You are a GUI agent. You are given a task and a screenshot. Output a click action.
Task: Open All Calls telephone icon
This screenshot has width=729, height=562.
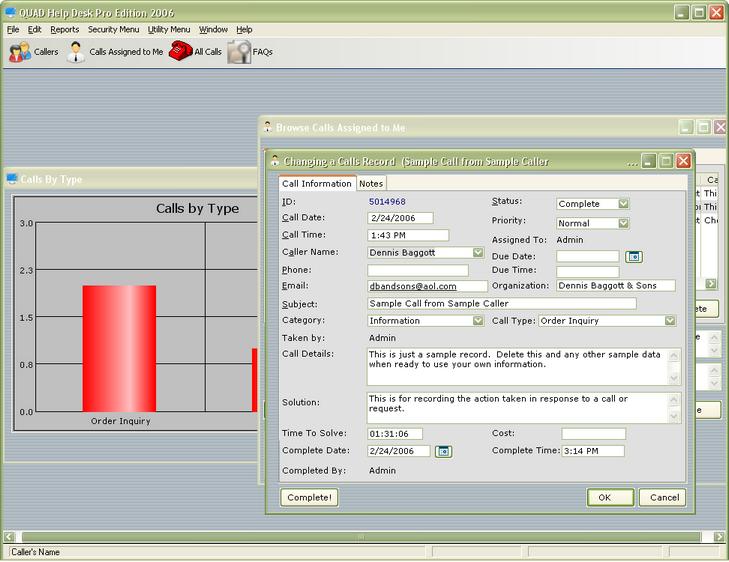click(x=180, y=52)
